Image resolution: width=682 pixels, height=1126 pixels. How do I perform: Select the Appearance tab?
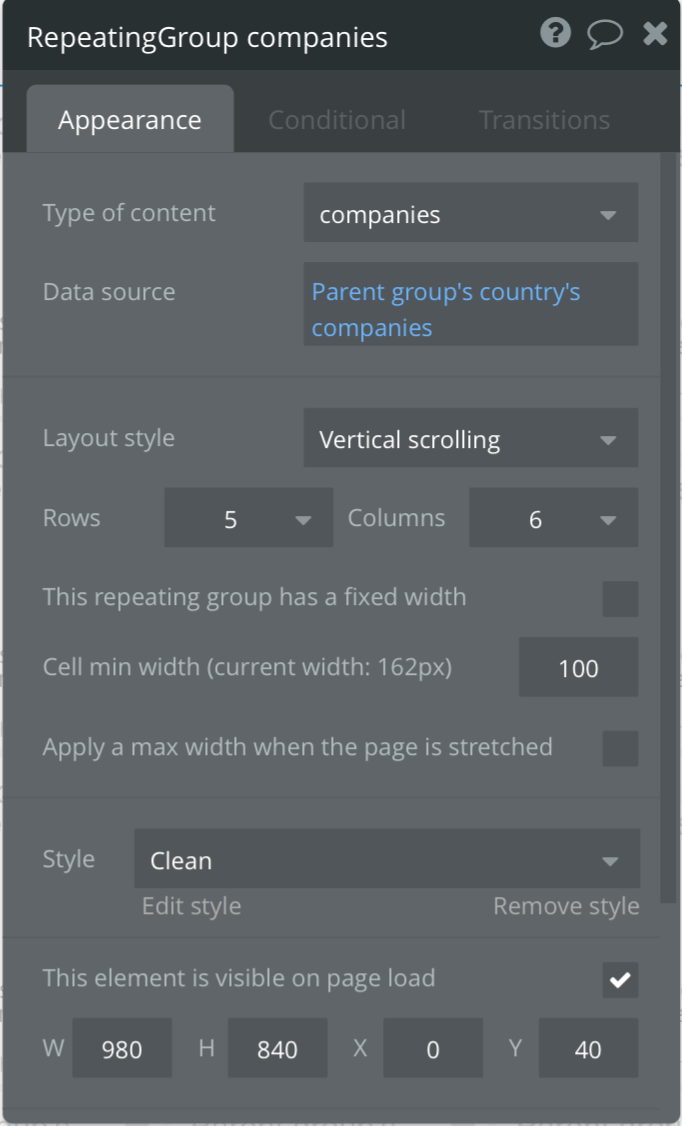click(130, 120)
